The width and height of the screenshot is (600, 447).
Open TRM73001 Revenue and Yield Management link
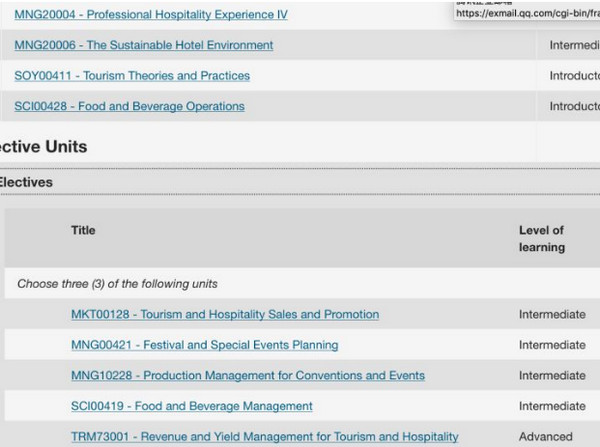(x=264, y=437)
